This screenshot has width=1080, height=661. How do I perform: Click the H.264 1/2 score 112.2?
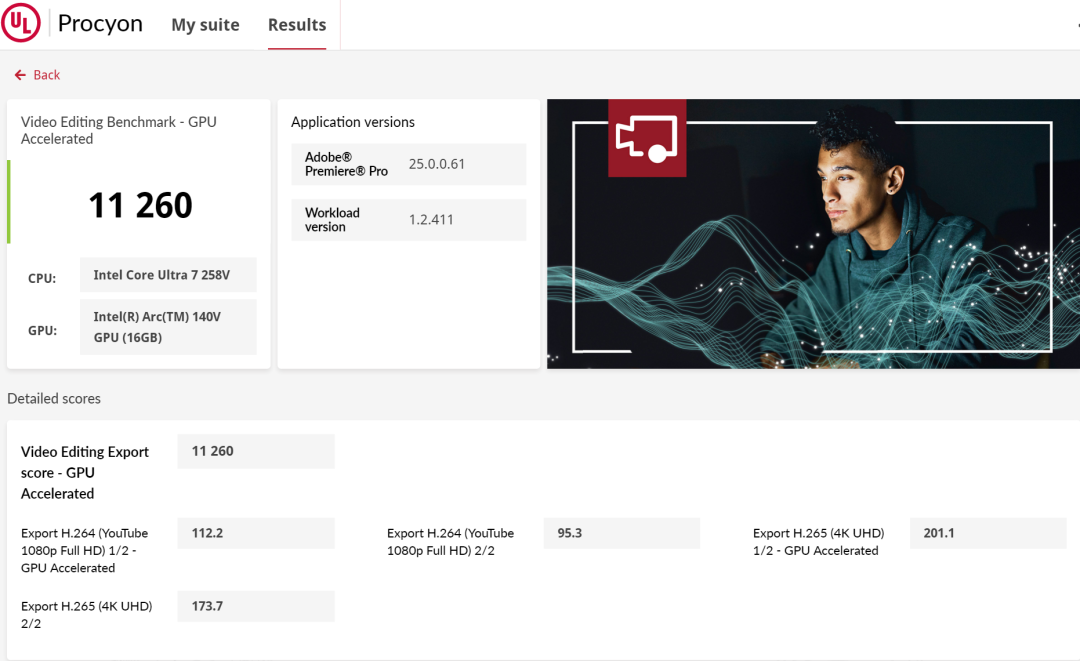(255, 533)
